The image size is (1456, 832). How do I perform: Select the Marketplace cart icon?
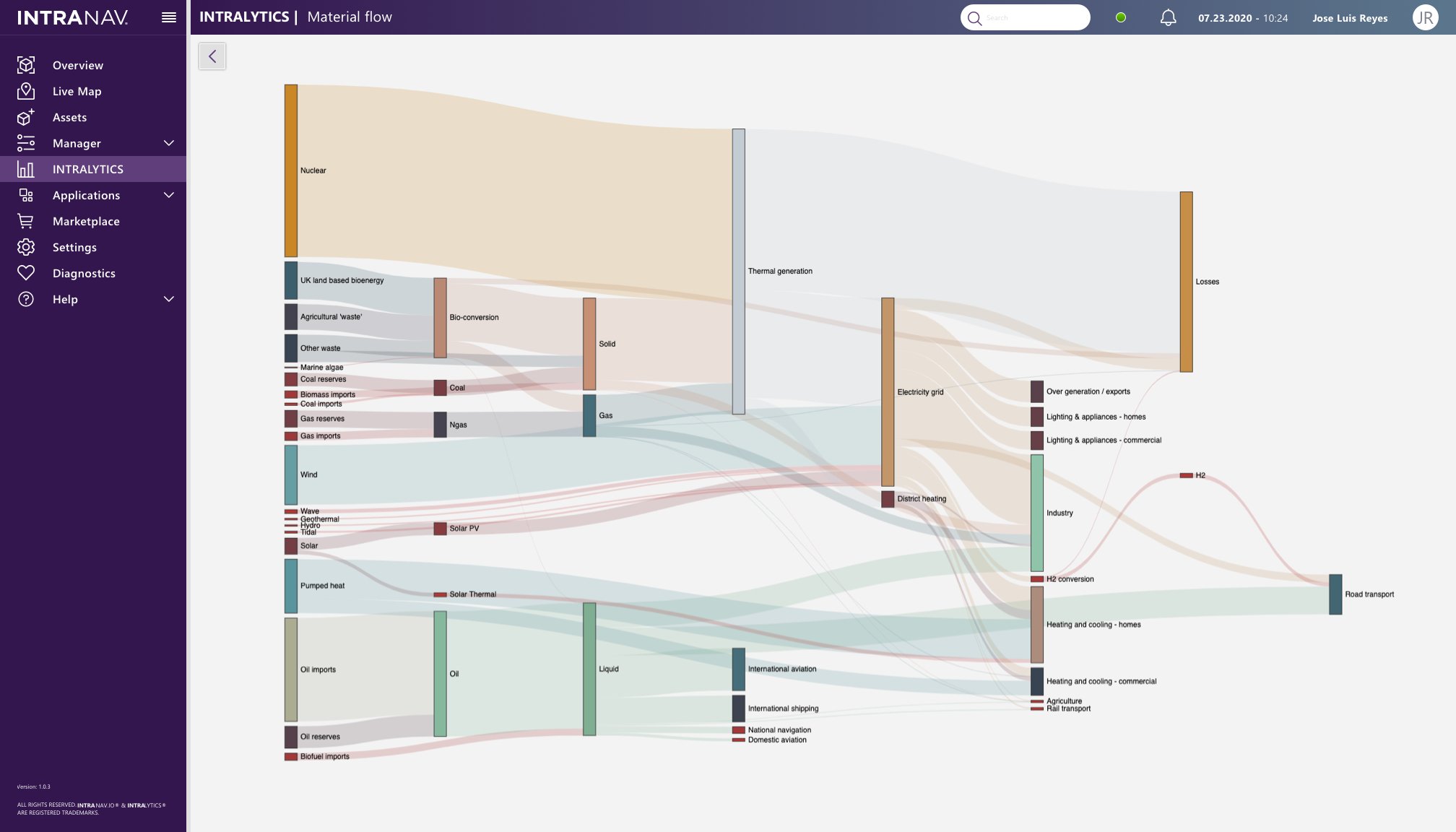click(26, 221)
